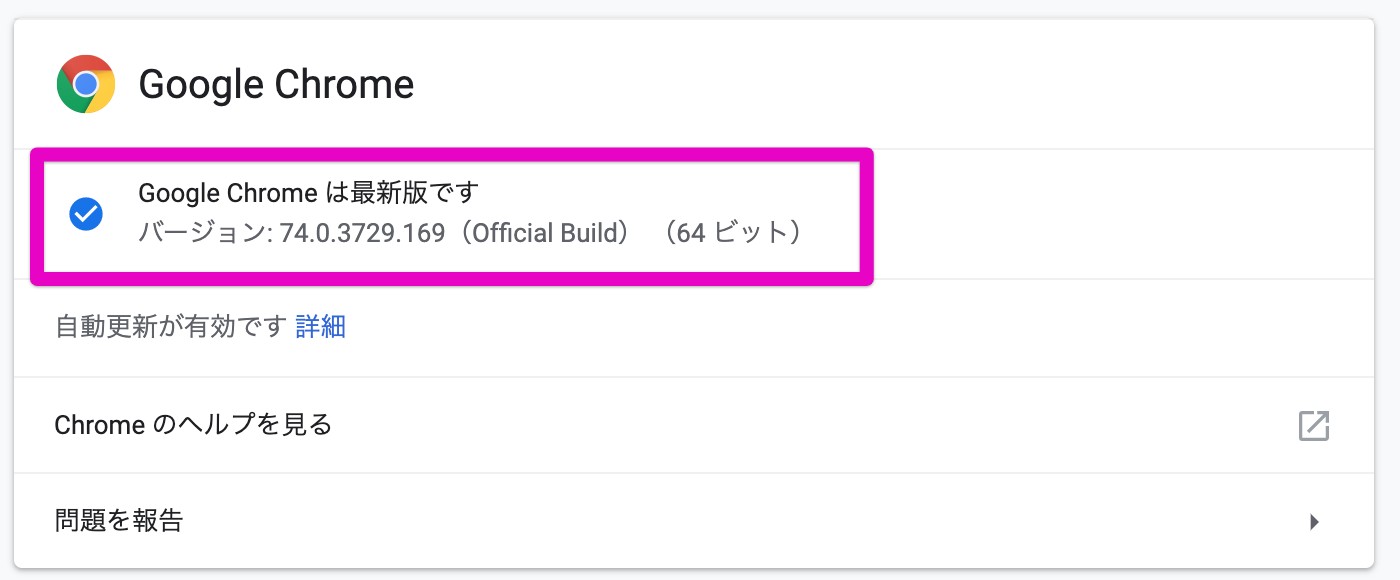Expand the 問題を報告 arrow
This screenshot has width=1400, height=580.
point(1315,521)
